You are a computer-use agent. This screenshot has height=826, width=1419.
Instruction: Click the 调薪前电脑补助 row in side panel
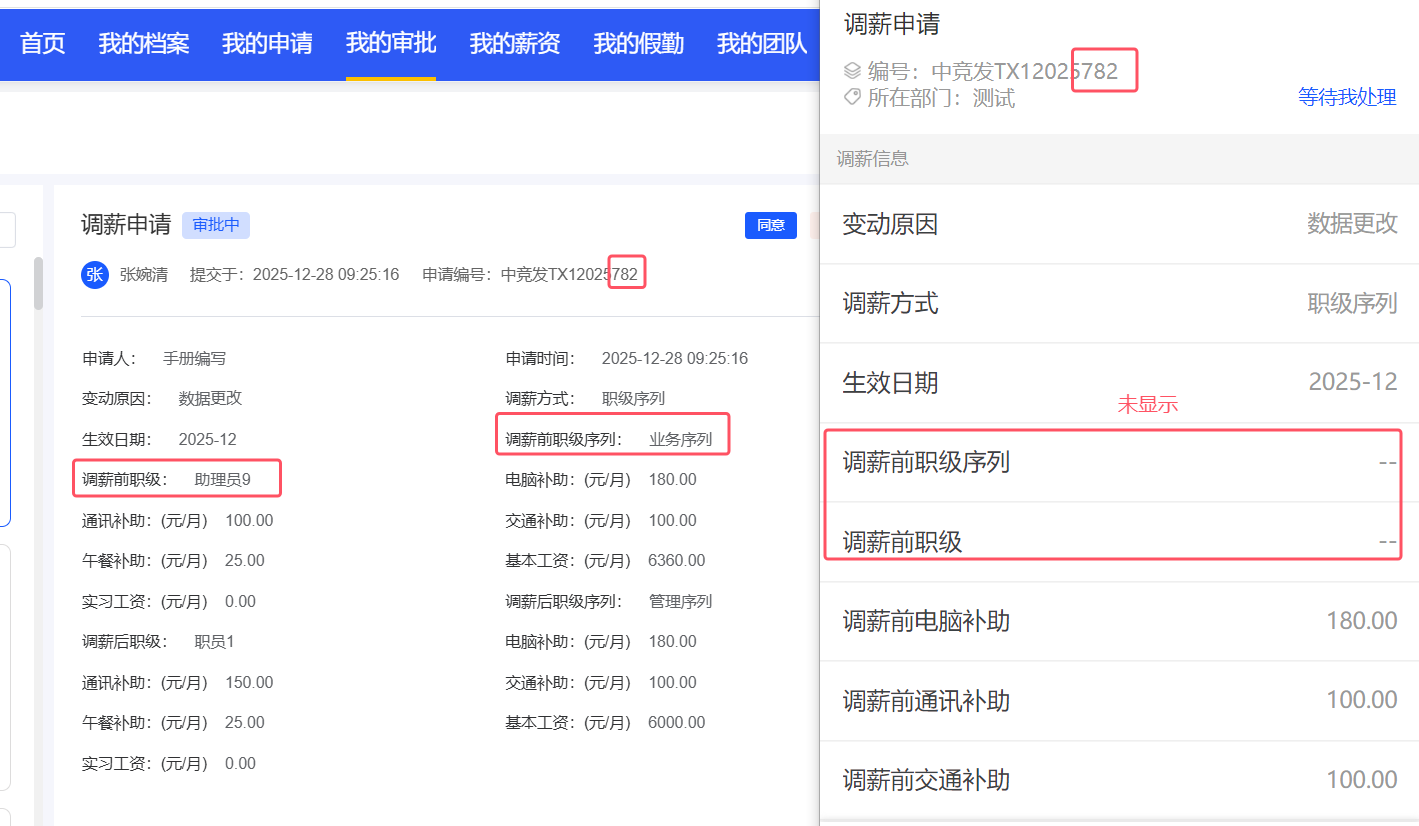pyautogui.click(x=1119, y=621)
